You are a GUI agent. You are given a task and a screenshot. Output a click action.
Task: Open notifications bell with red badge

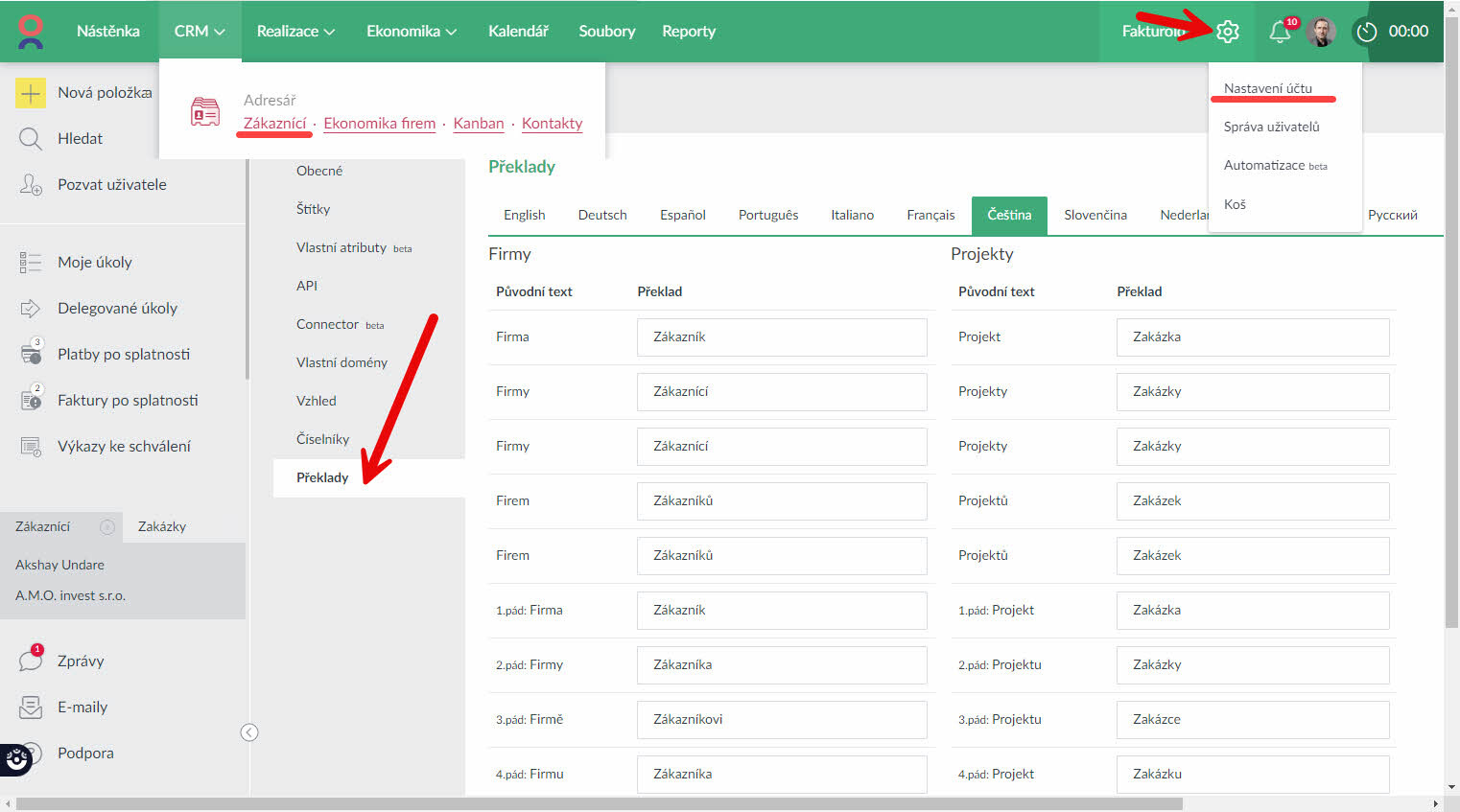pyautogui.click(x=1280, y=32)
